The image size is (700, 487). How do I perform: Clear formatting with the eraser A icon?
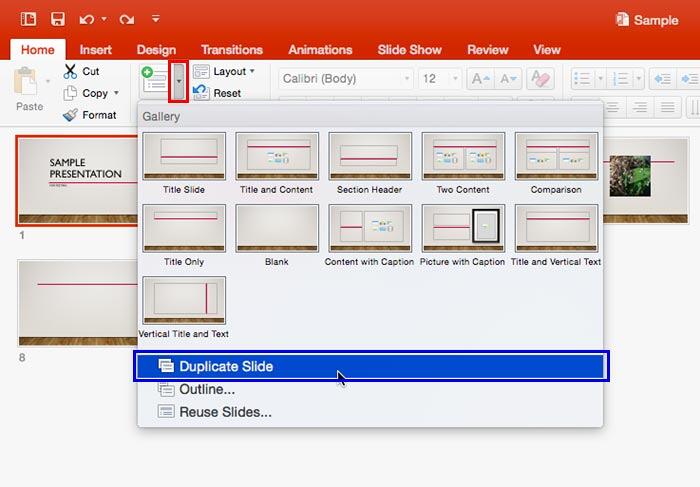540,79
